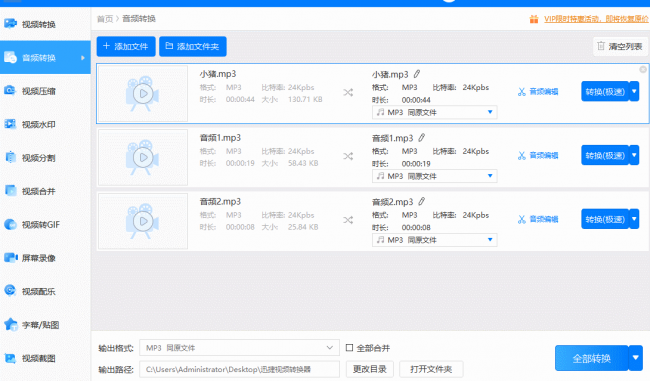Open the VIP限时特惠活动 promo link

(x=596, y=19)
